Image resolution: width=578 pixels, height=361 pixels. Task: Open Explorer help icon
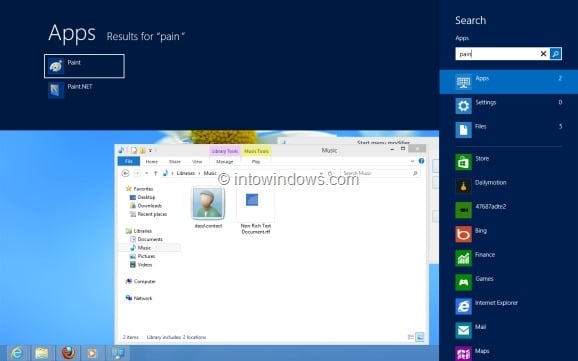pos(421,161)
